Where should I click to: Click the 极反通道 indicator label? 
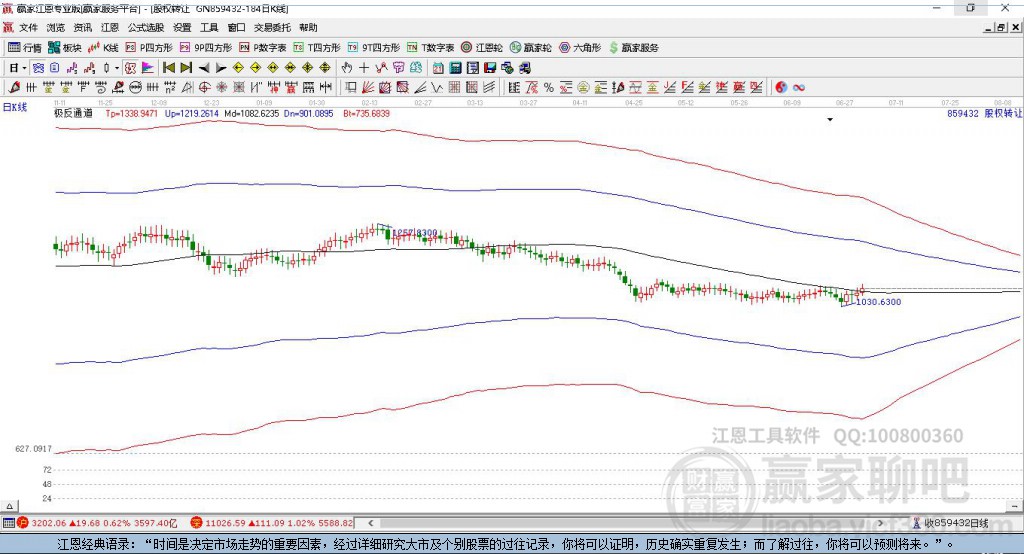pyautogui.click(x=73, y=114)
